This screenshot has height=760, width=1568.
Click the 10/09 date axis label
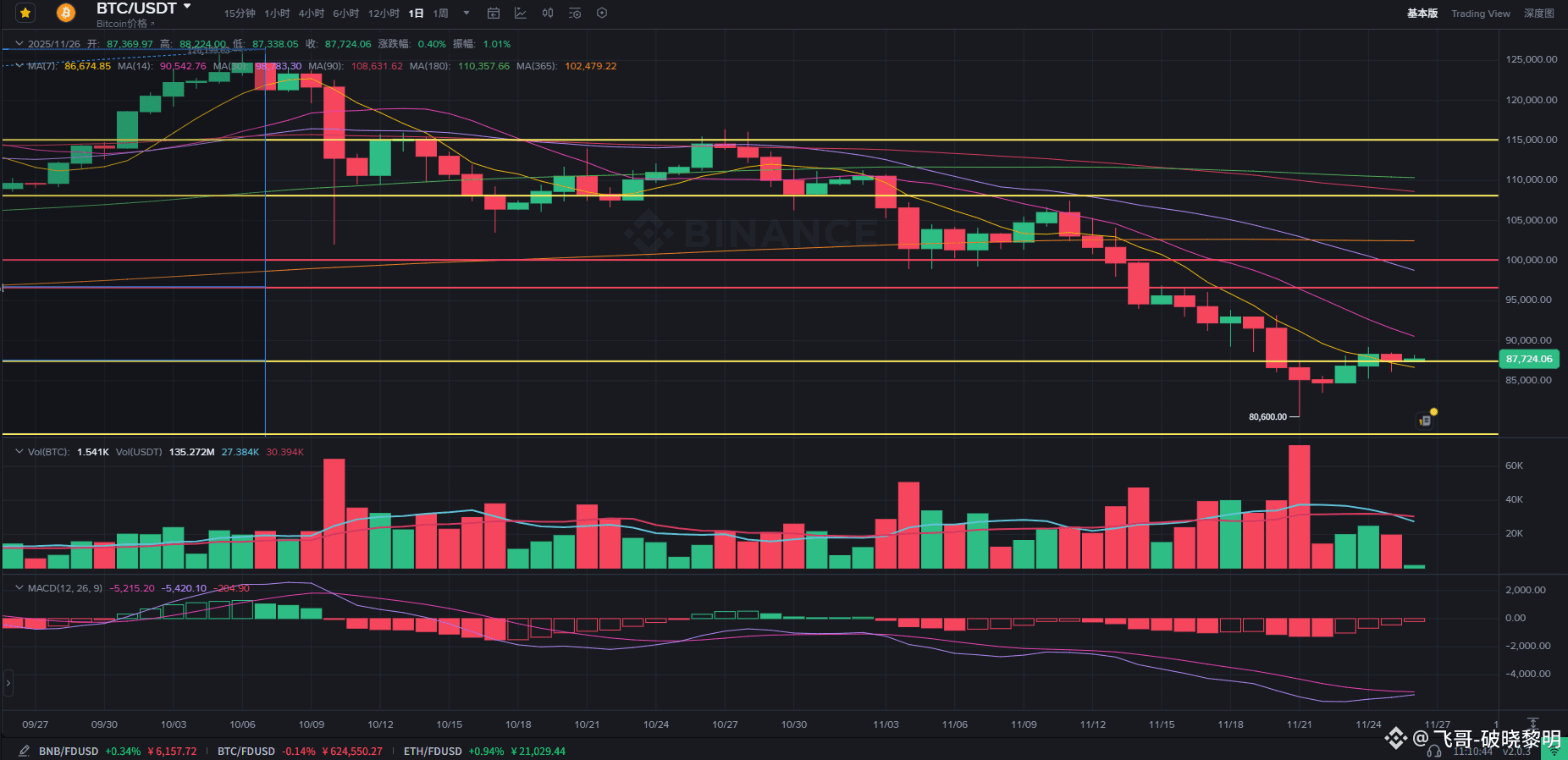point(312,724)
